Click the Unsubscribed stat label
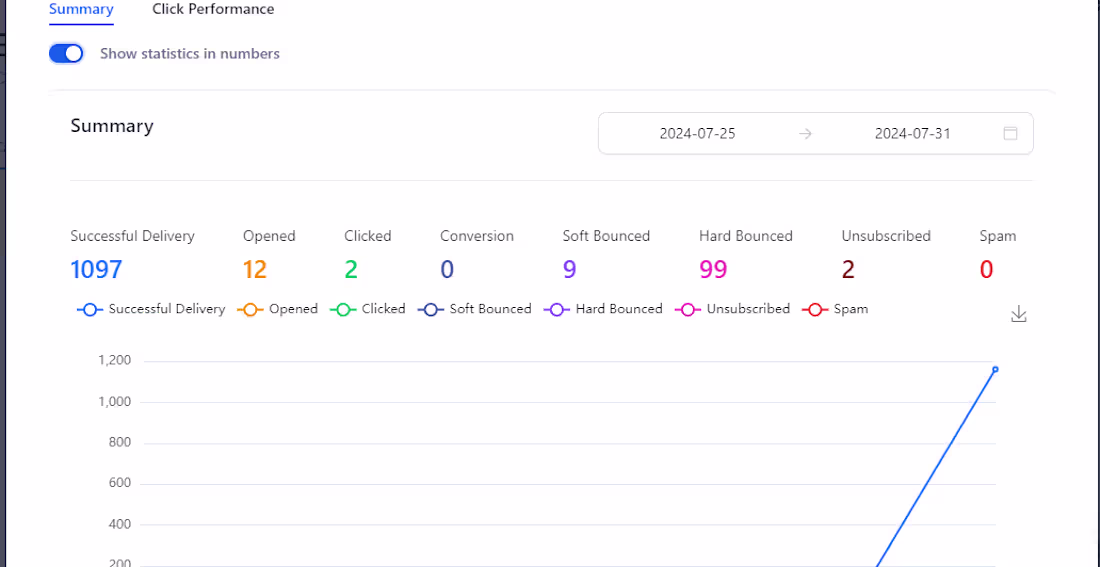1100x567 pixels. click(x=886, y=236)
